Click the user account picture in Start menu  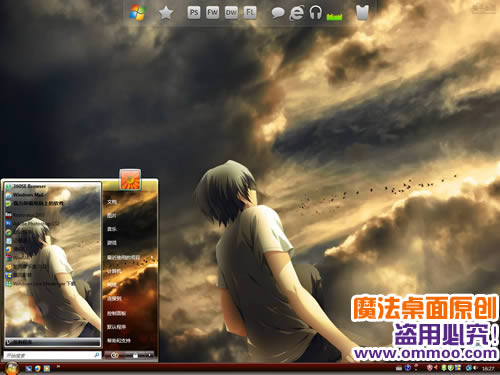click(130, 179)
